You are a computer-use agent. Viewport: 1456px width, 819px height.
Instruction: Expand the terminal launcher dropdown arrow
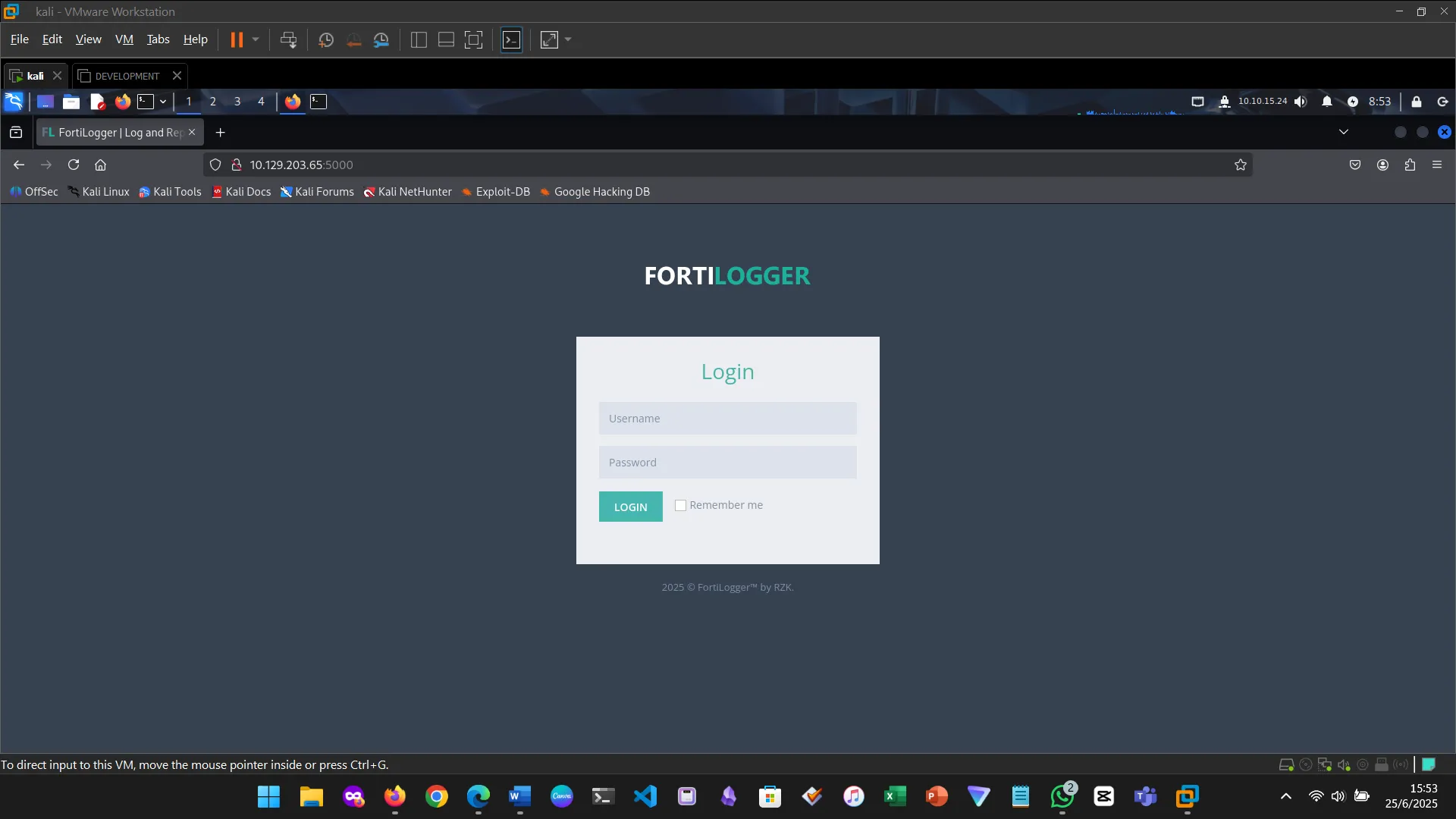tap(162, 102)
